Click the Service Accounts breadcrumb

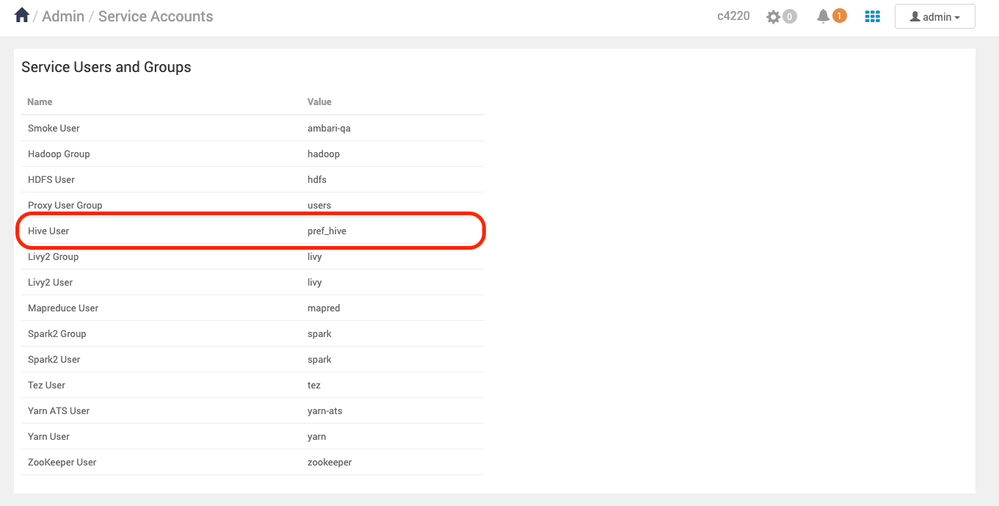[x=155, y=17]
